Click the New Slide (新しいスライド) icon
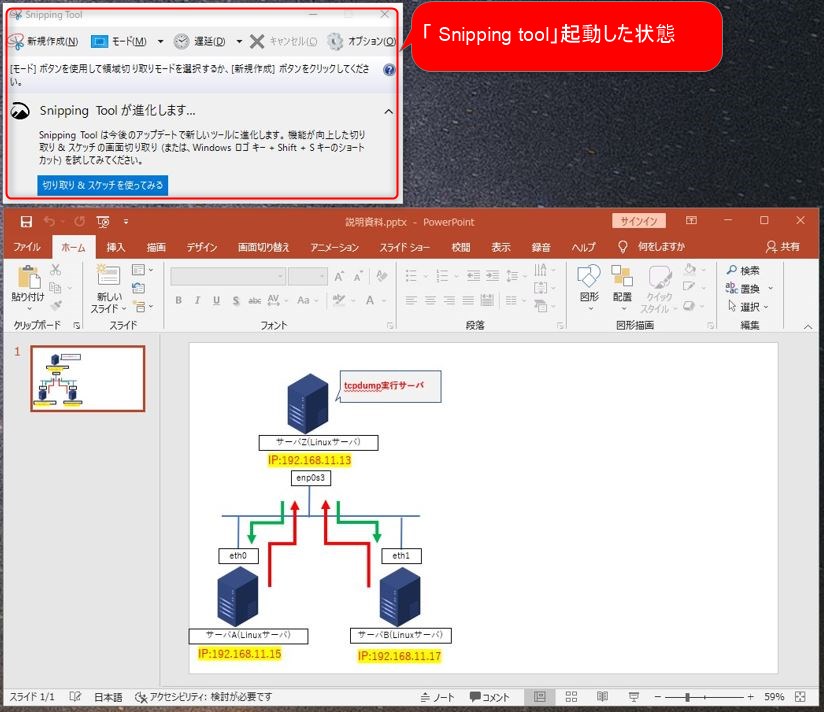This screenshot has width=824, height=712. (x=109, y=275)
